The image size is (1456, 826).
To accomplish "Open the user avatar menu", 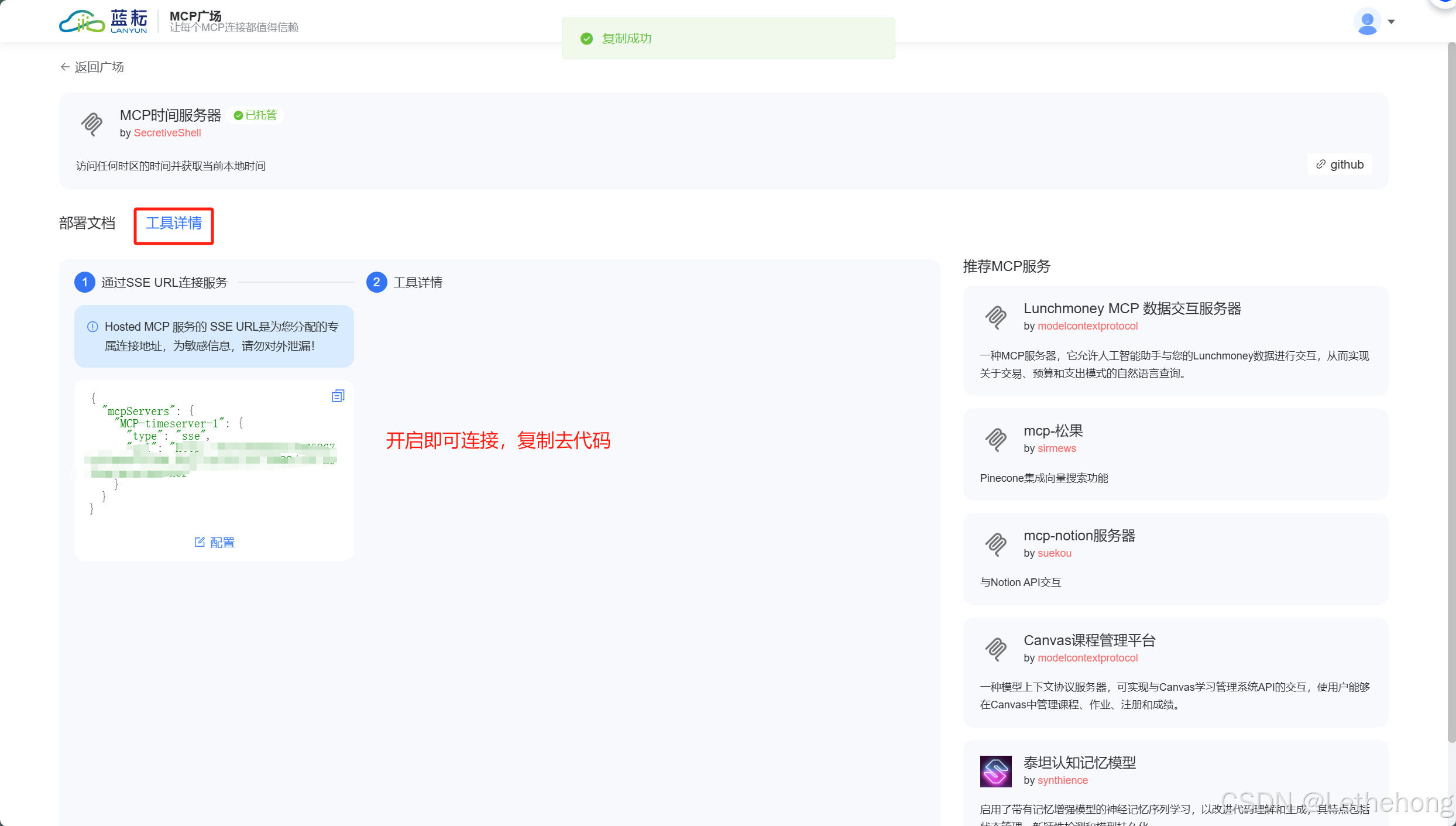I will [x=1367, y=22].
